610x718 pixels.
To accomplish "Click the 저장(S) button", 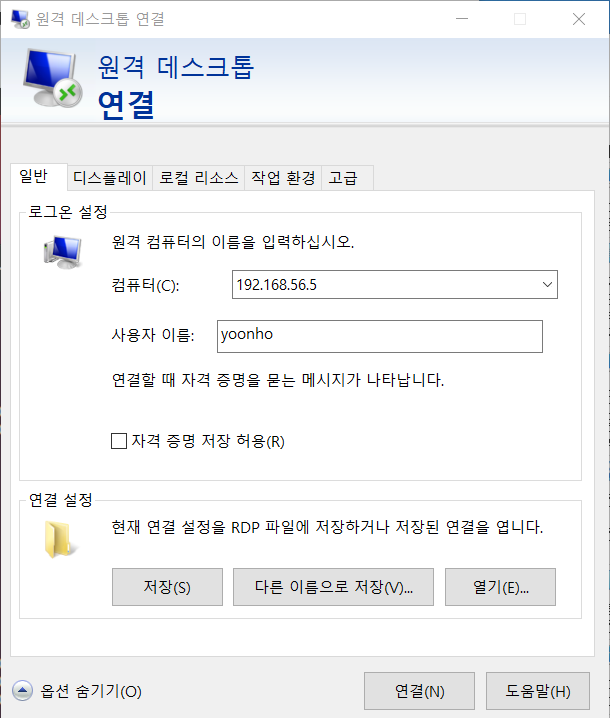I will coord(167,587).
